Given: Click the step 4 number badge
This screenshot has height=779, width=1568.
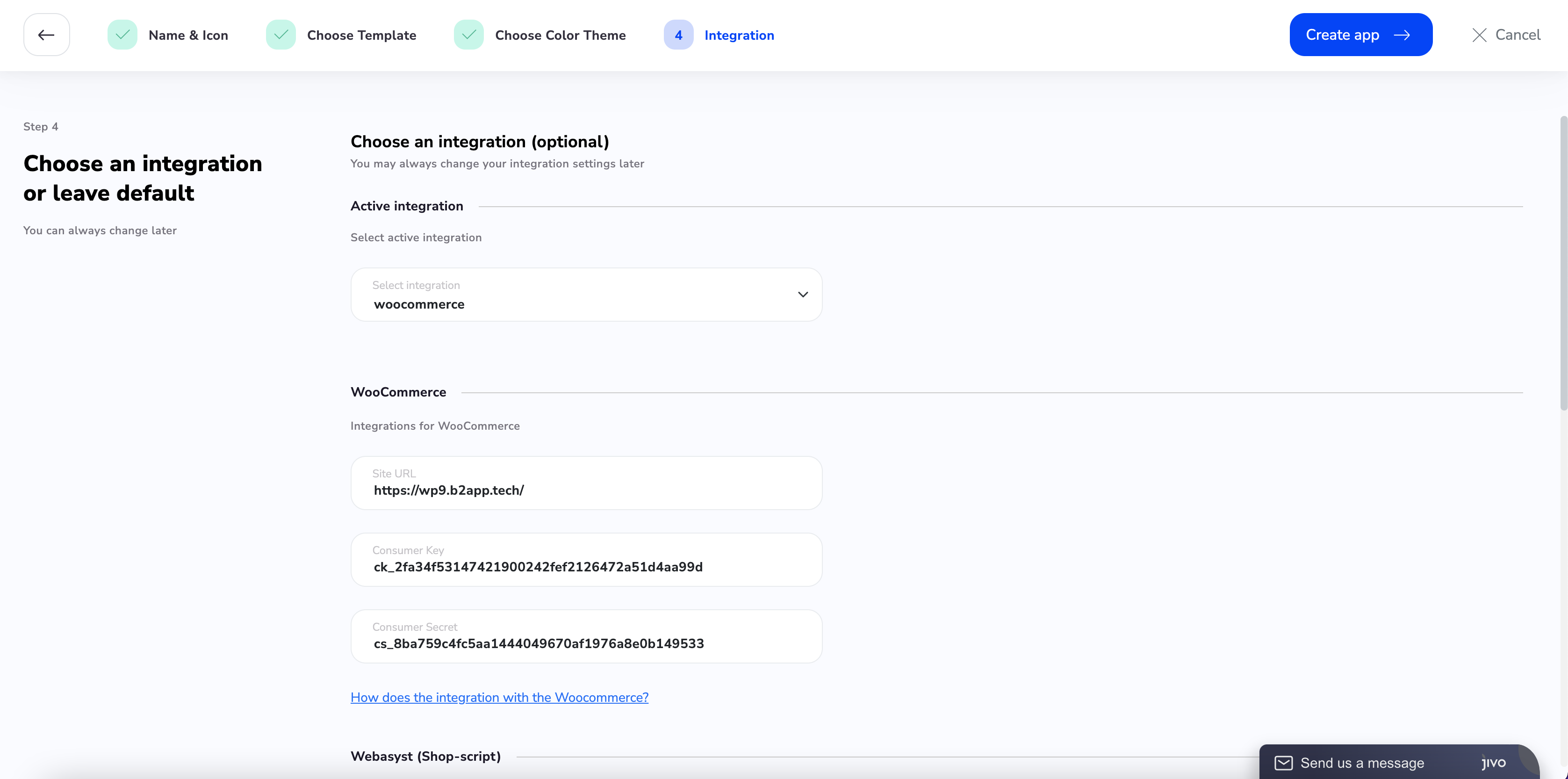Looking at the screenshot, I should tap(678, 35).
